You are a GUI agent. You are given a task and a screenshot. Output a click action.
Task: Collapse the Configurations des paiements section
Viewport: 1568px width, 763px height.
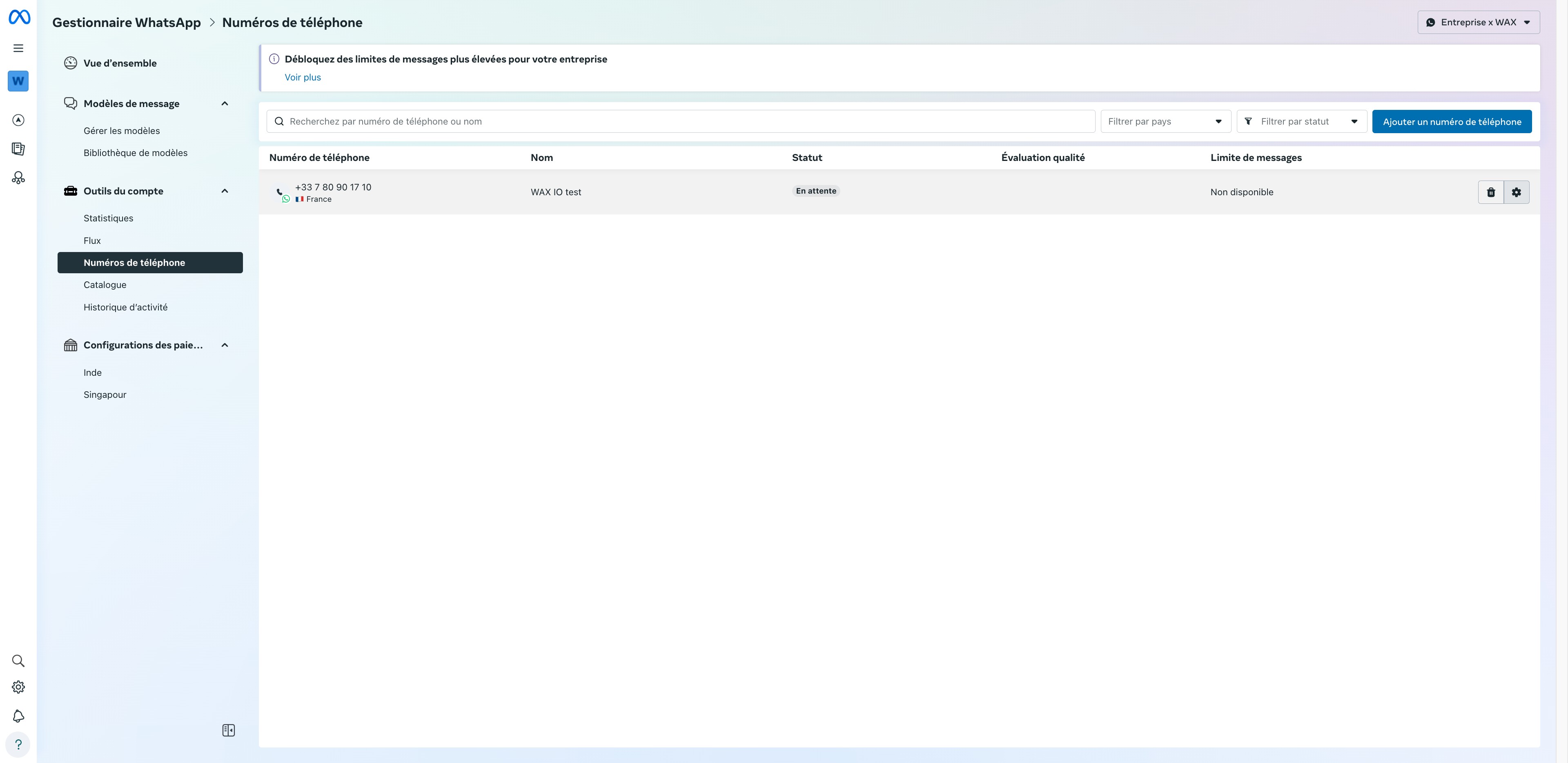pyautogui.click(x=225, y=345)
